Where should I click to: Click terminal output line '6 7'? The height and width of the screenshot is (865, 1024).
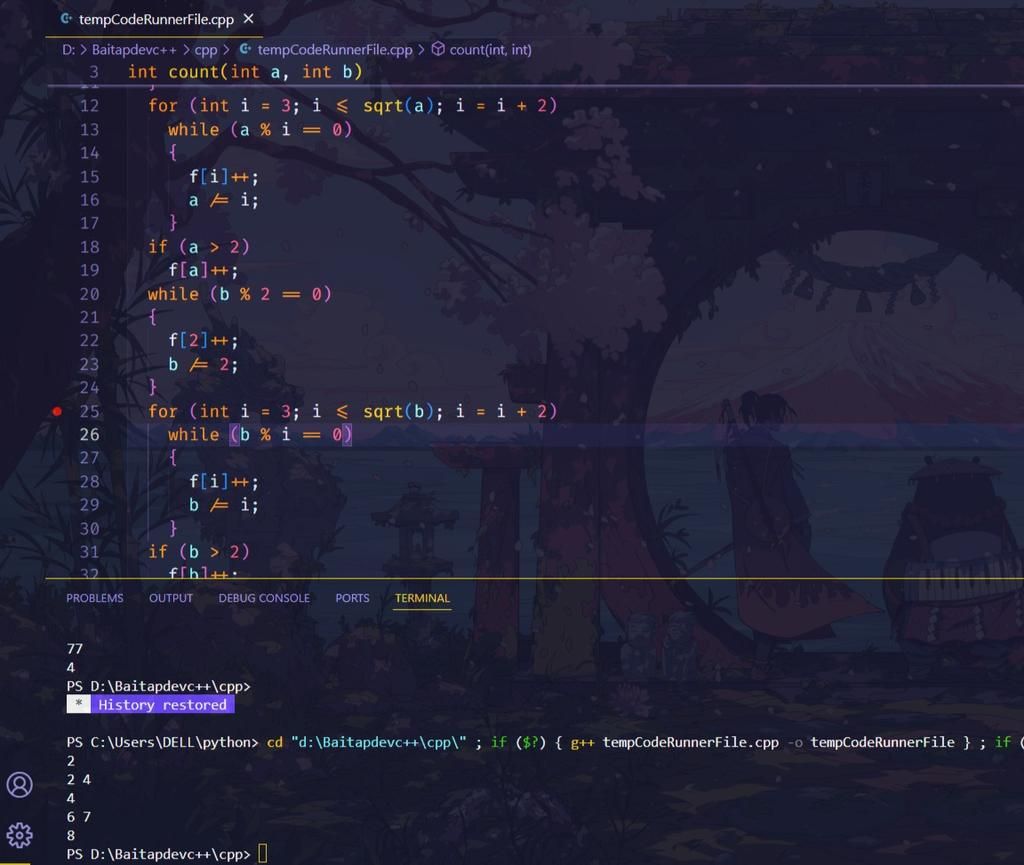coord(78,817)
